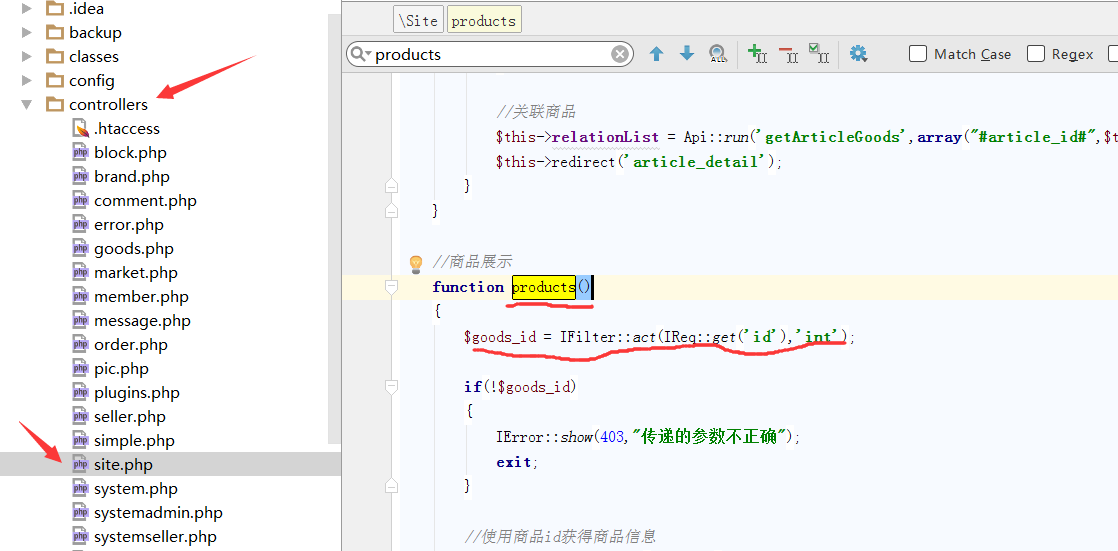This screenshot has height=551, width=1118.
Task: Click the products breadcrumb item
Action: pyautogui.click(x=483, y=20)
